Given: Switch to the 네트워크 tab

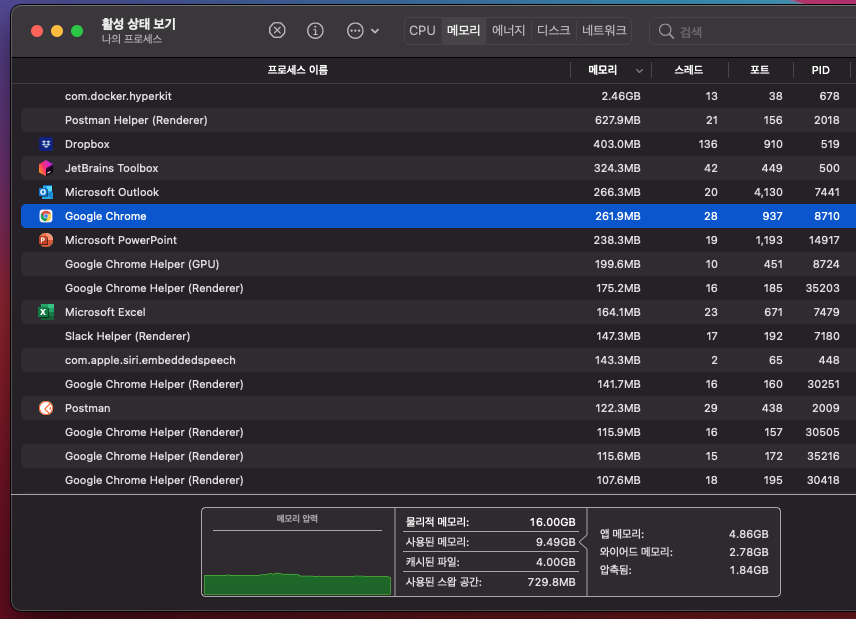Looking at the screenshot, I should (x=604, y=31).
